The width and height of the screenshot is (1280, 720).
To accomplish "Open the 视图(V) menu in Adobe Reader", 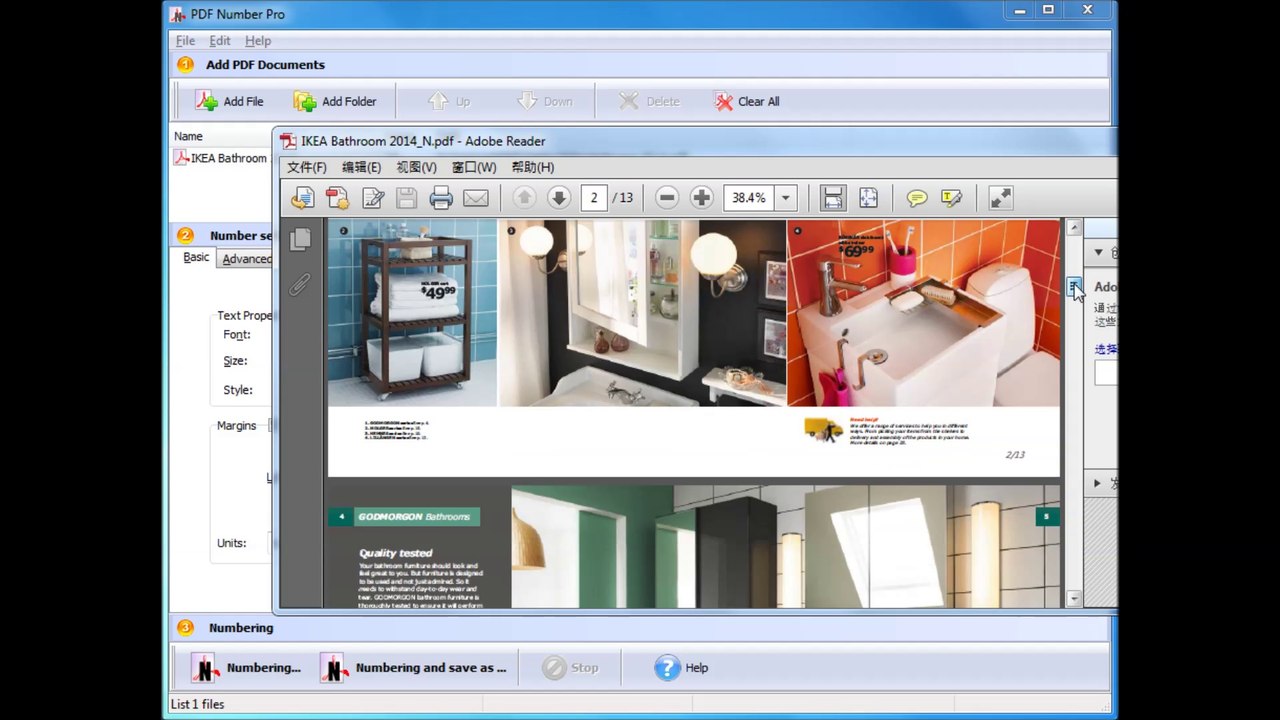I will [416, 167].
